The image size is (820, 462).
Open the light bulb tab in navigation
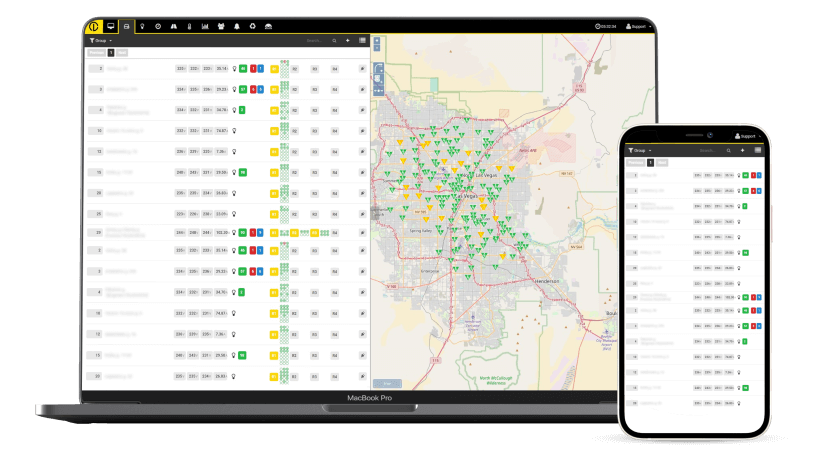pos(142,26)
